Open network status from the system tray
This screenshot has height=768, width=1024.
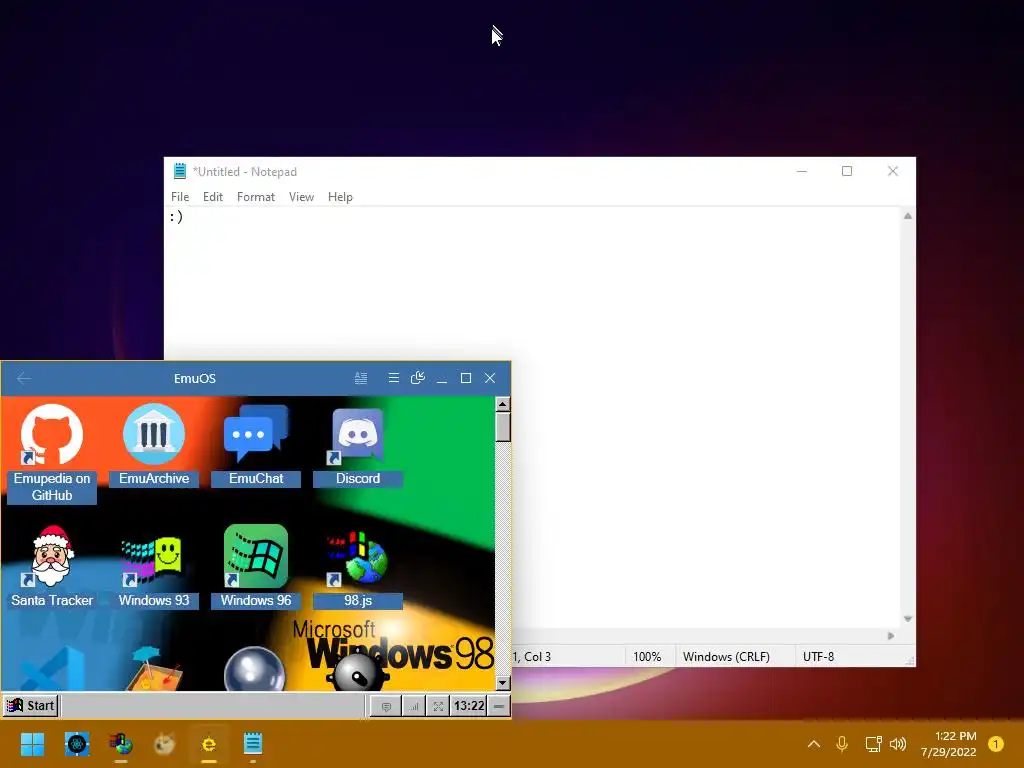point(873,744)
